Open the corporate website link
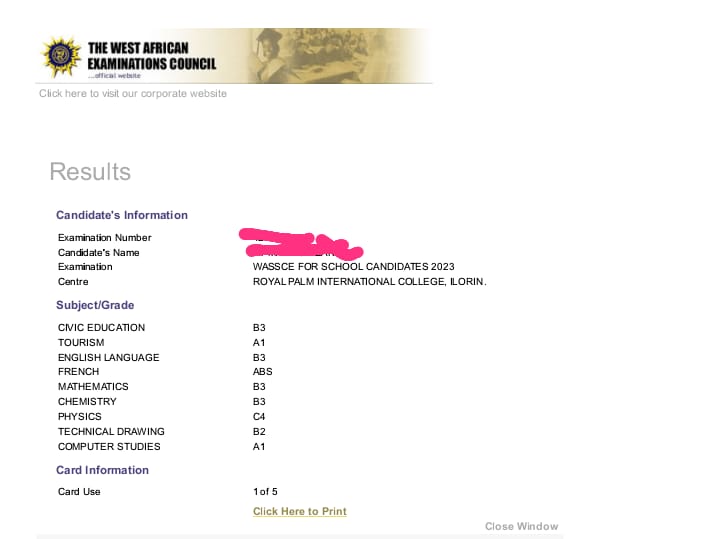720x539 pixels. pyautogui.click(x=133, y=94)
